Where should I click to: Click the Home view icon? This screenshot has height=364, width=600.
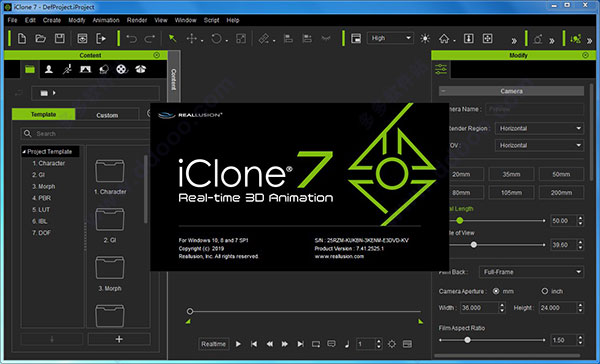444,38
